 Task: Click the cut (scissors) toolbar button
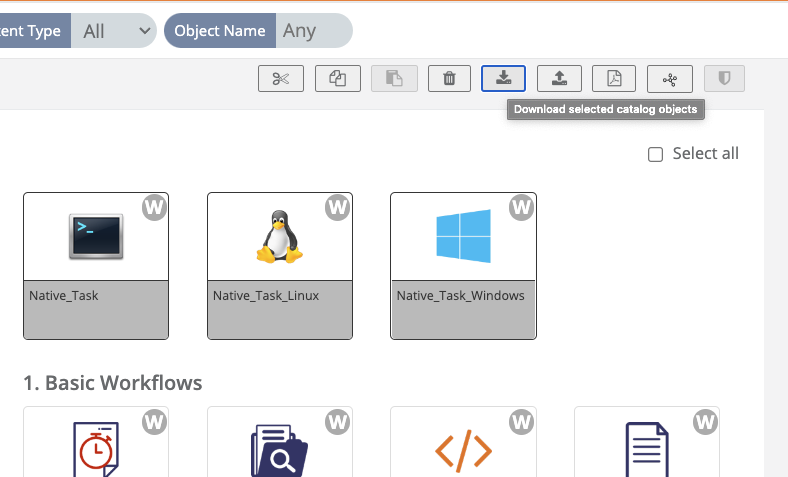[281, 78]
